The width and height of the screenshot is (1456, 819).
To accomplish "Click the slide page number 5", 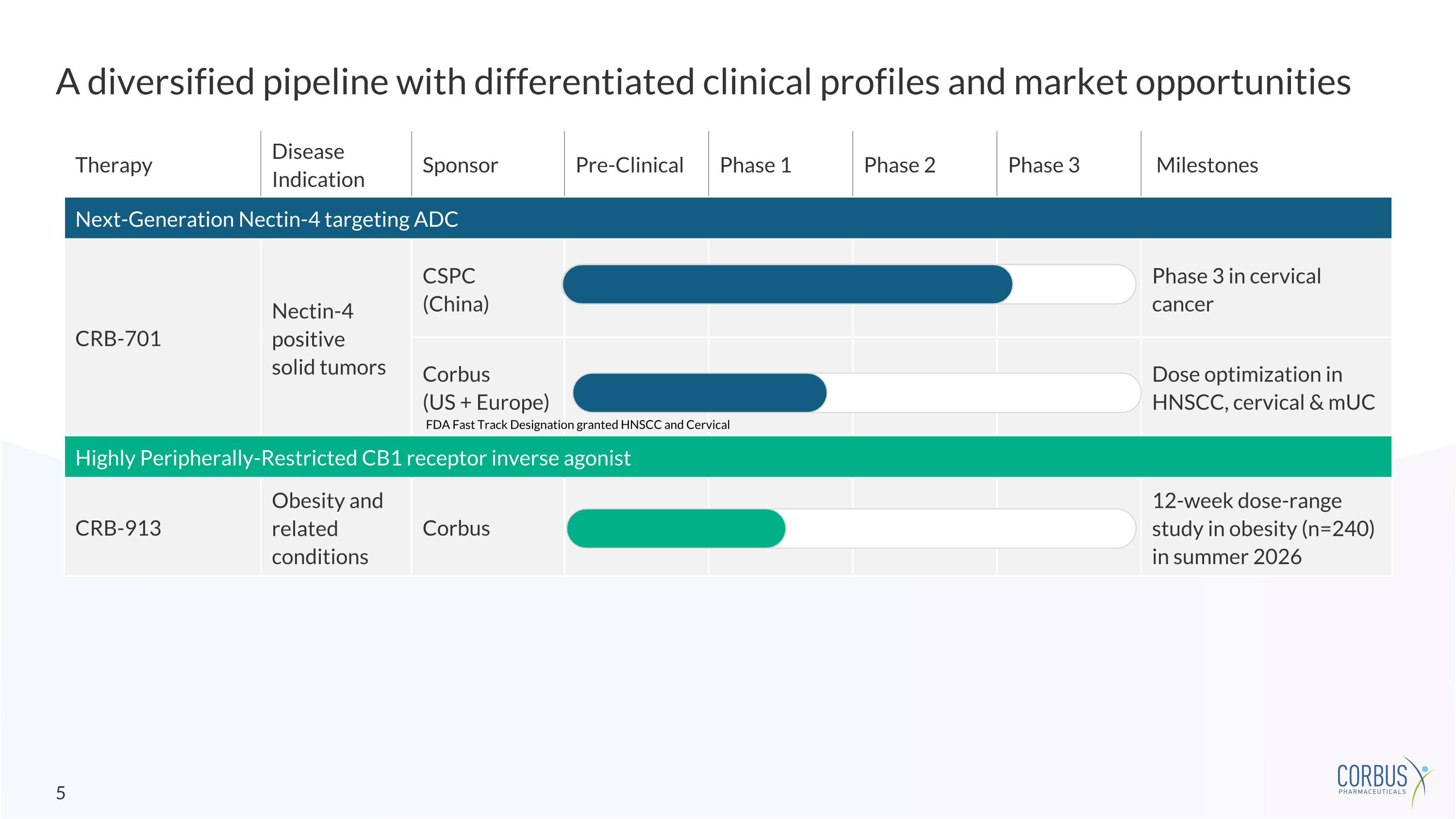I will coord(61,793).
